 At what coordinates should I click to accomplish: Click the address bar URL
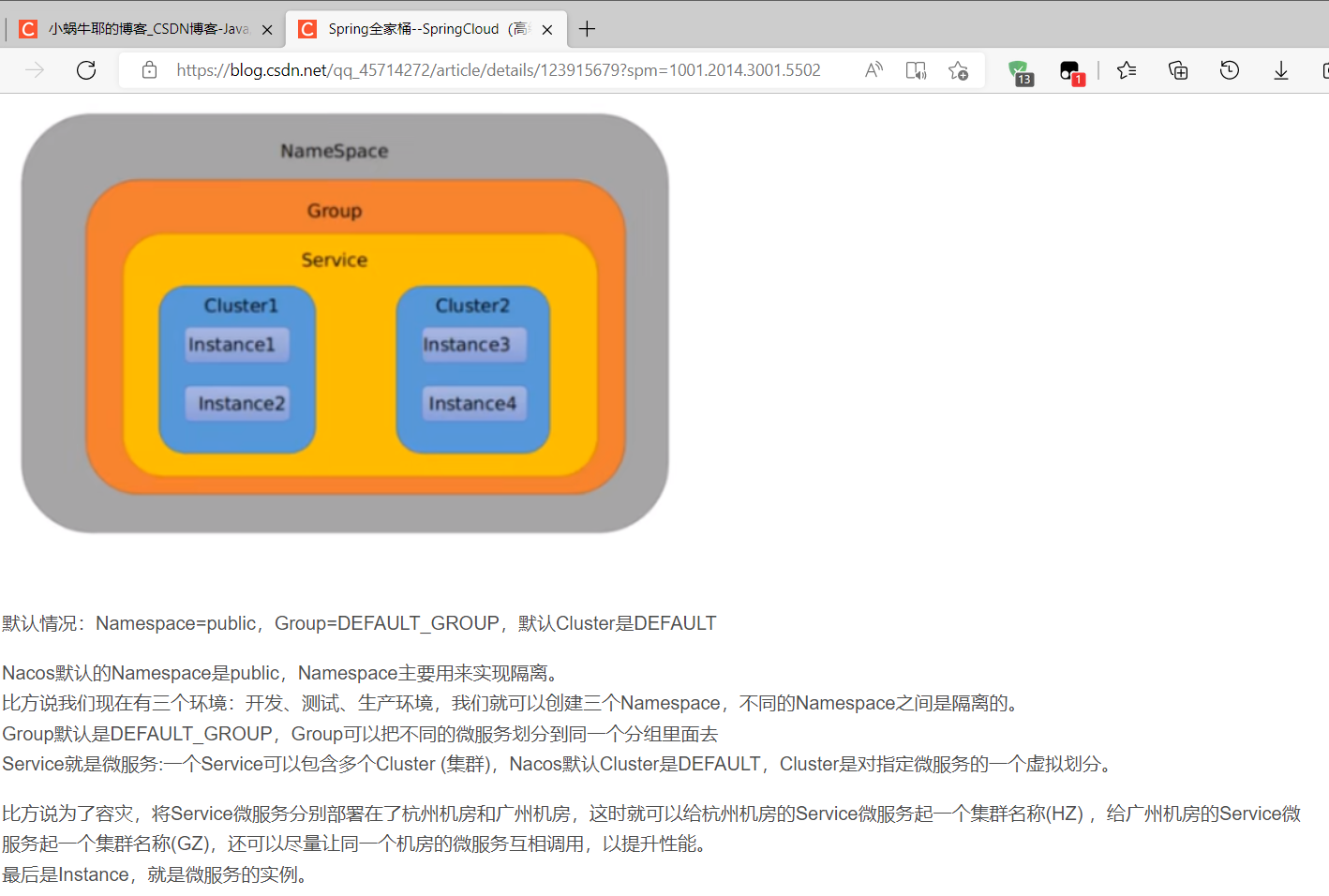pos(497,70)
